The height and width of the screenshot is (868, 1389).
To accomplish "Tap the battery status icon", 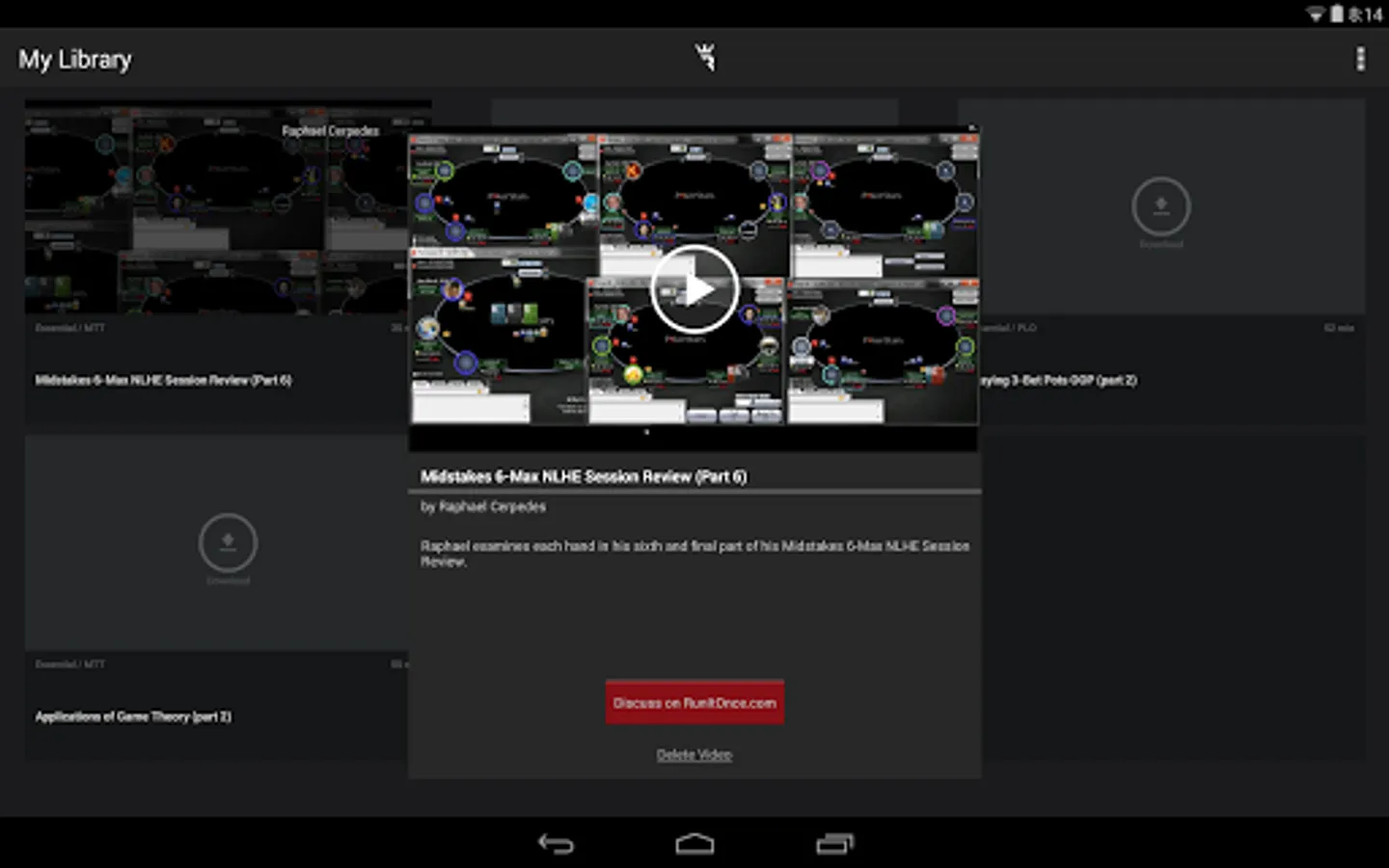I will pos(1337,14).
